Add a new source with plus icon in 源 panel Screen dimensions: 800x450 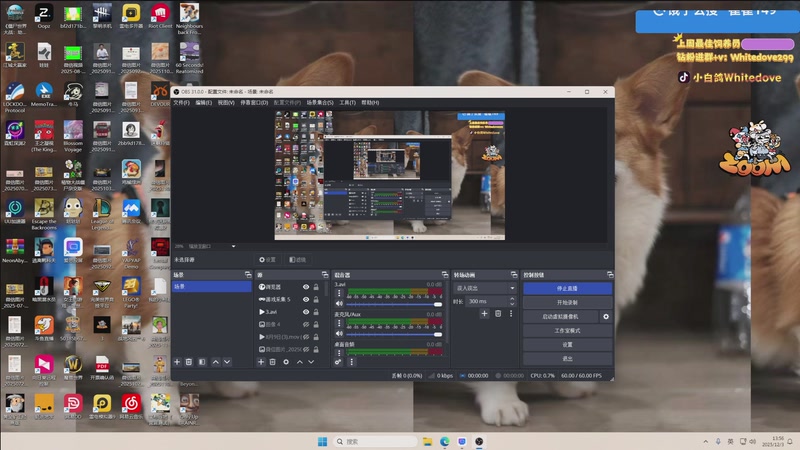tap(261, 362)
